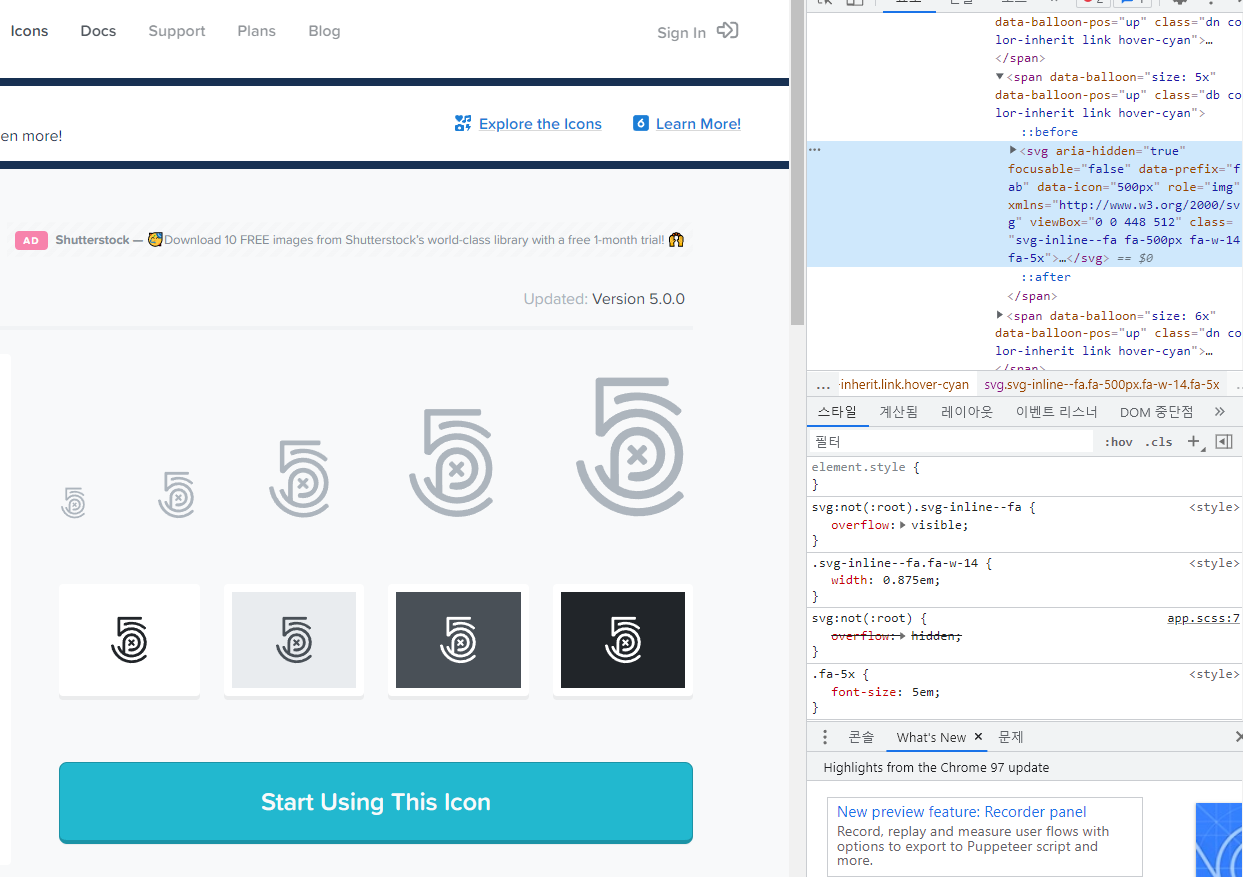Viewport: 1243px width, 877px height.
Task: Open the Learn More! link
Action: click(698, 124)
